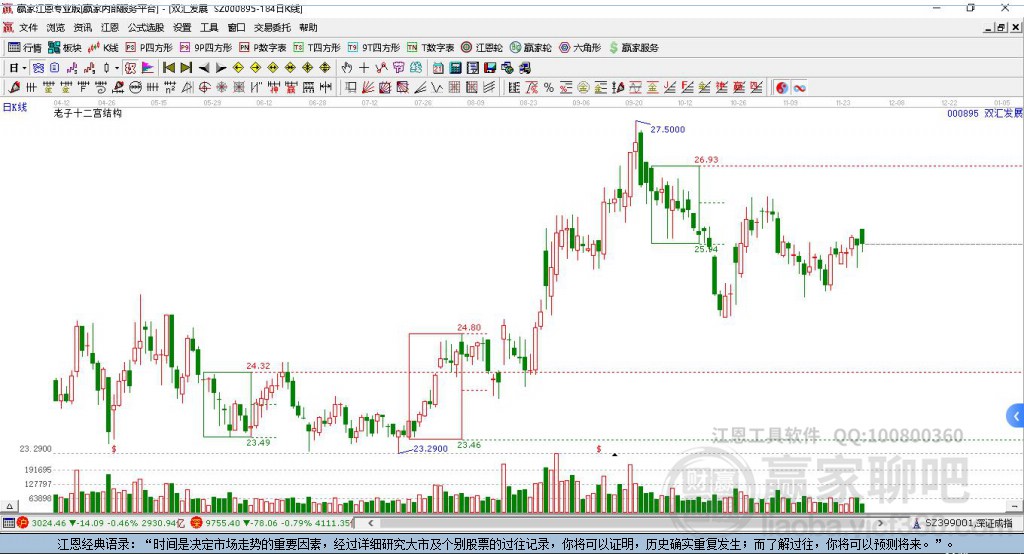The height and width of the screenshot is (554, 1024).
Task: Click the yin-yang symbol icon
Action: click(782, 88)
